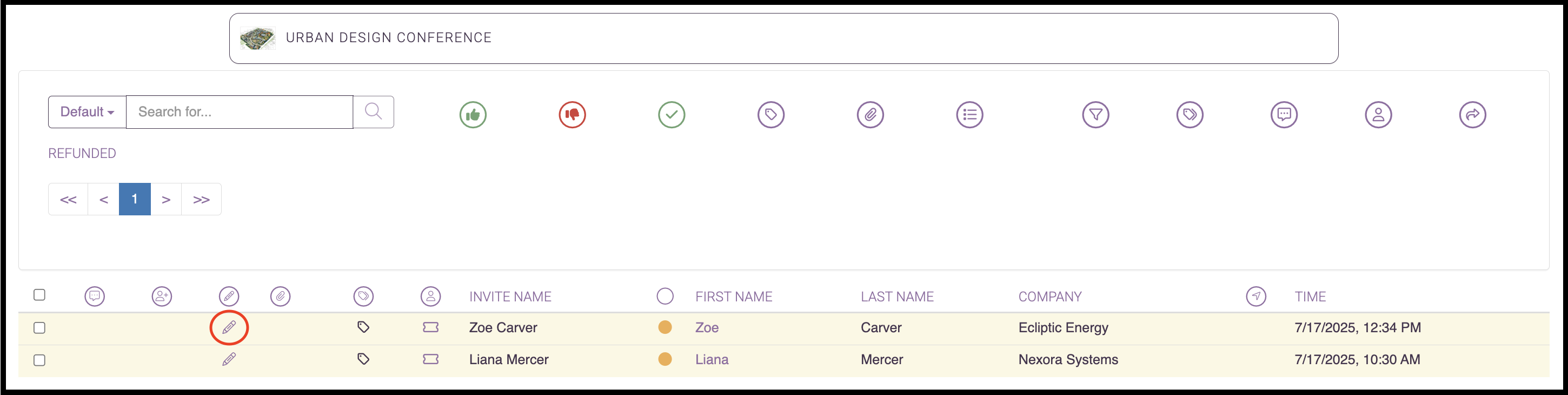Screen dimensions: 1568x395
Task: Click the chat message icon in toolbar
Action: 1284,115
